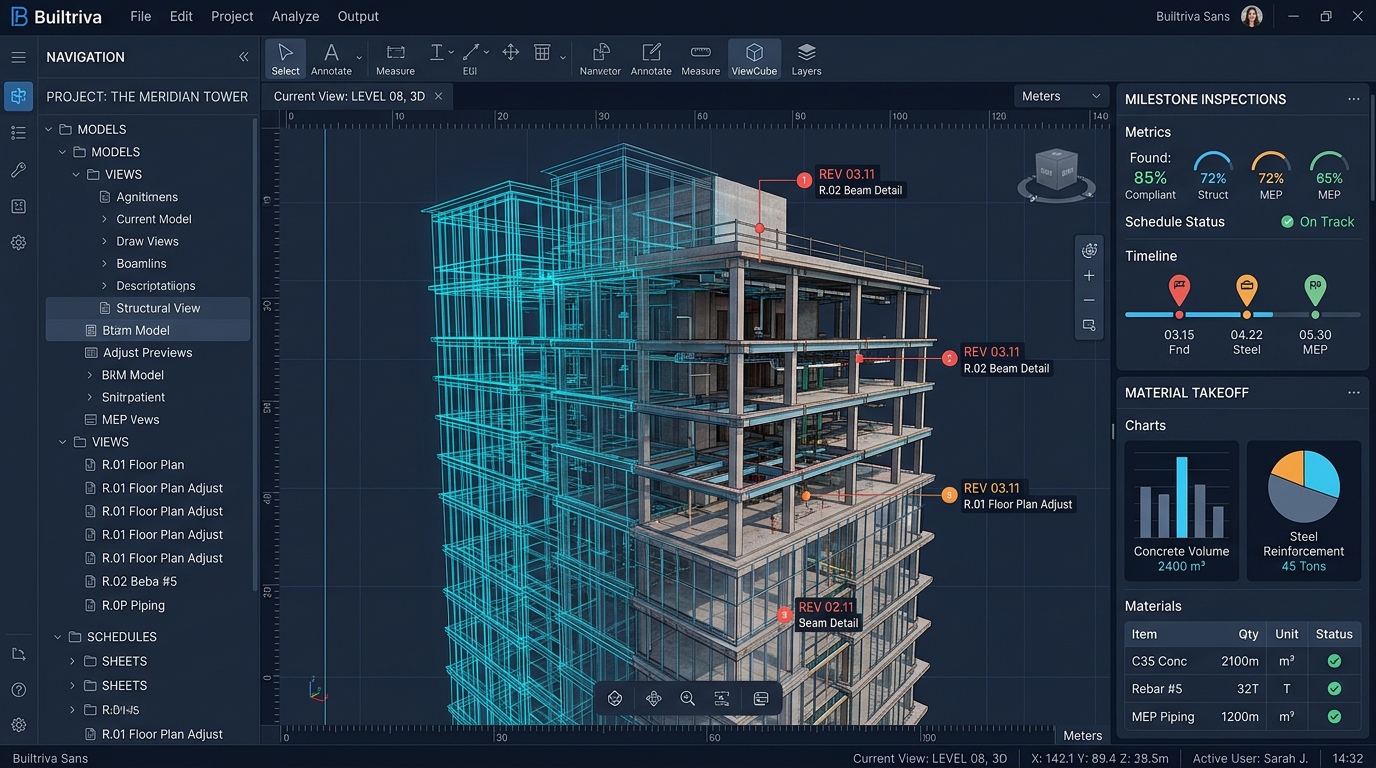1376x768 pixels.
Task: Click the navigation ViewCube widget in viewport
Action: (1055, 177)
